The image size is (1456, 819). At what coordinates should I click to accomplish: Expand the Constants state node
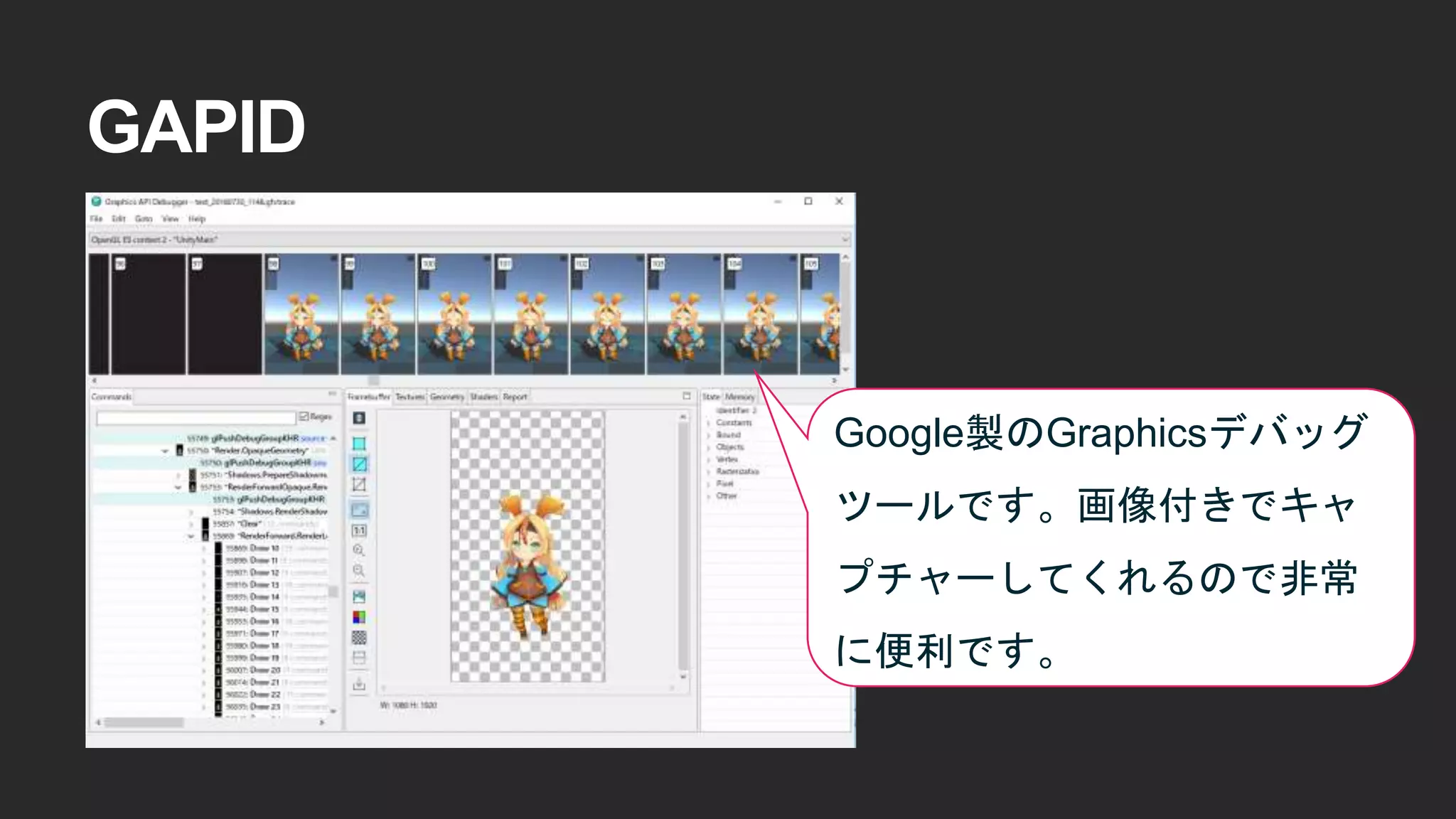pos(709,423)
